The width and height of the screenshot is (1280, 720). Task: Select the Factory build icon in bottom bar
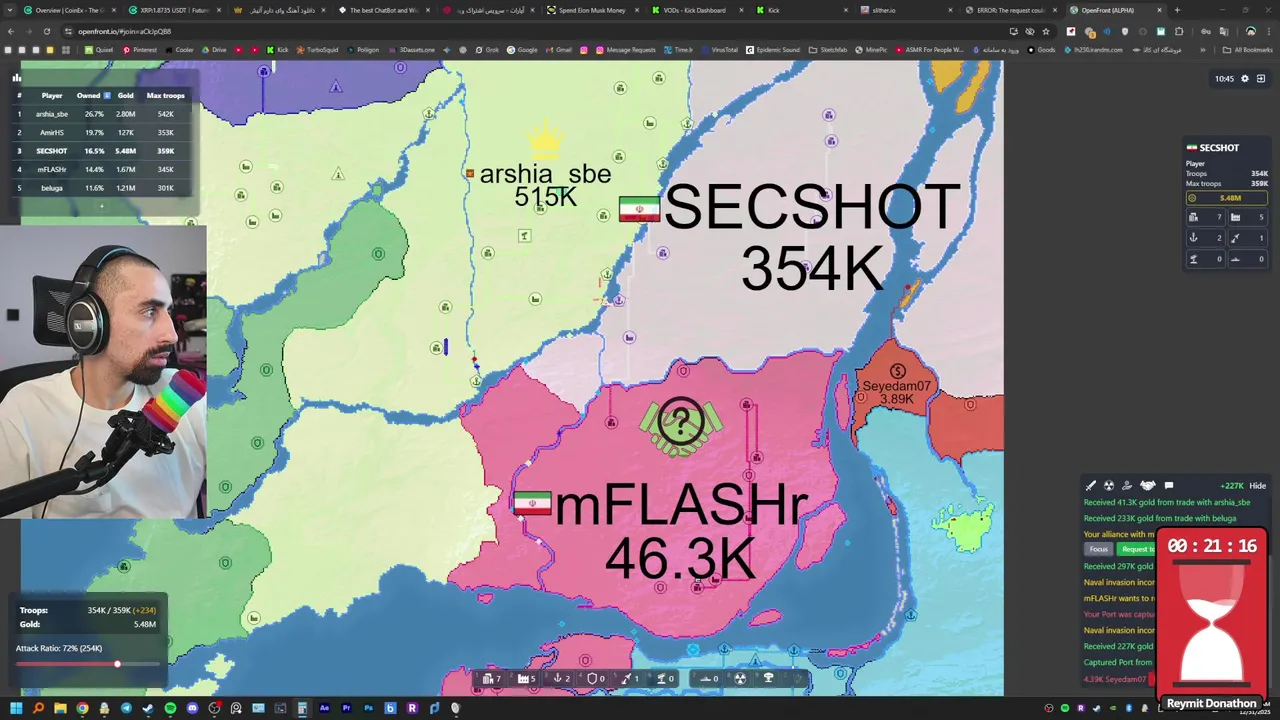click(x=523, y=679)
